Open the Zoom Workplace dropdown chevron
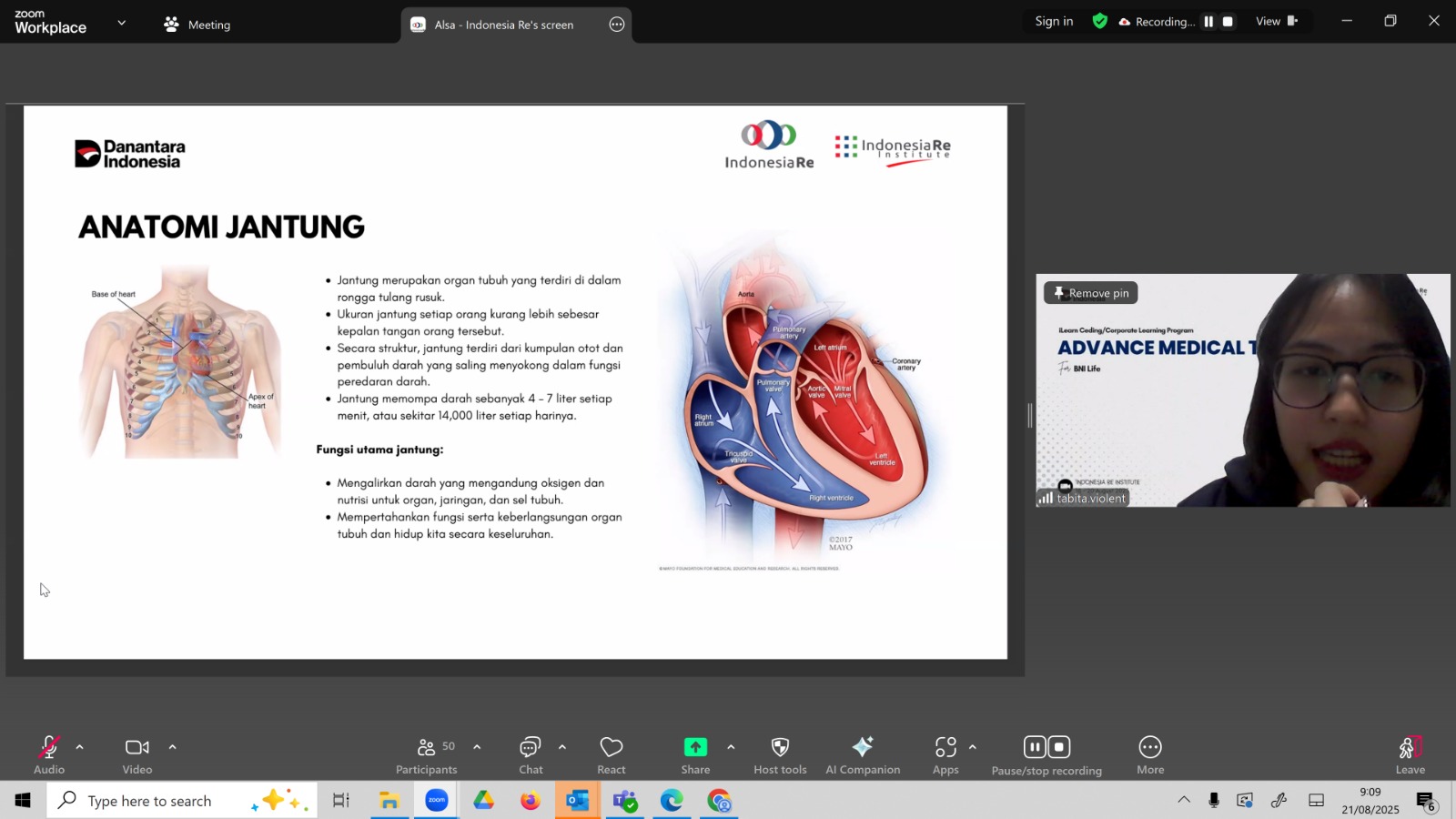The image size is (1456, 819). point(122,23)
